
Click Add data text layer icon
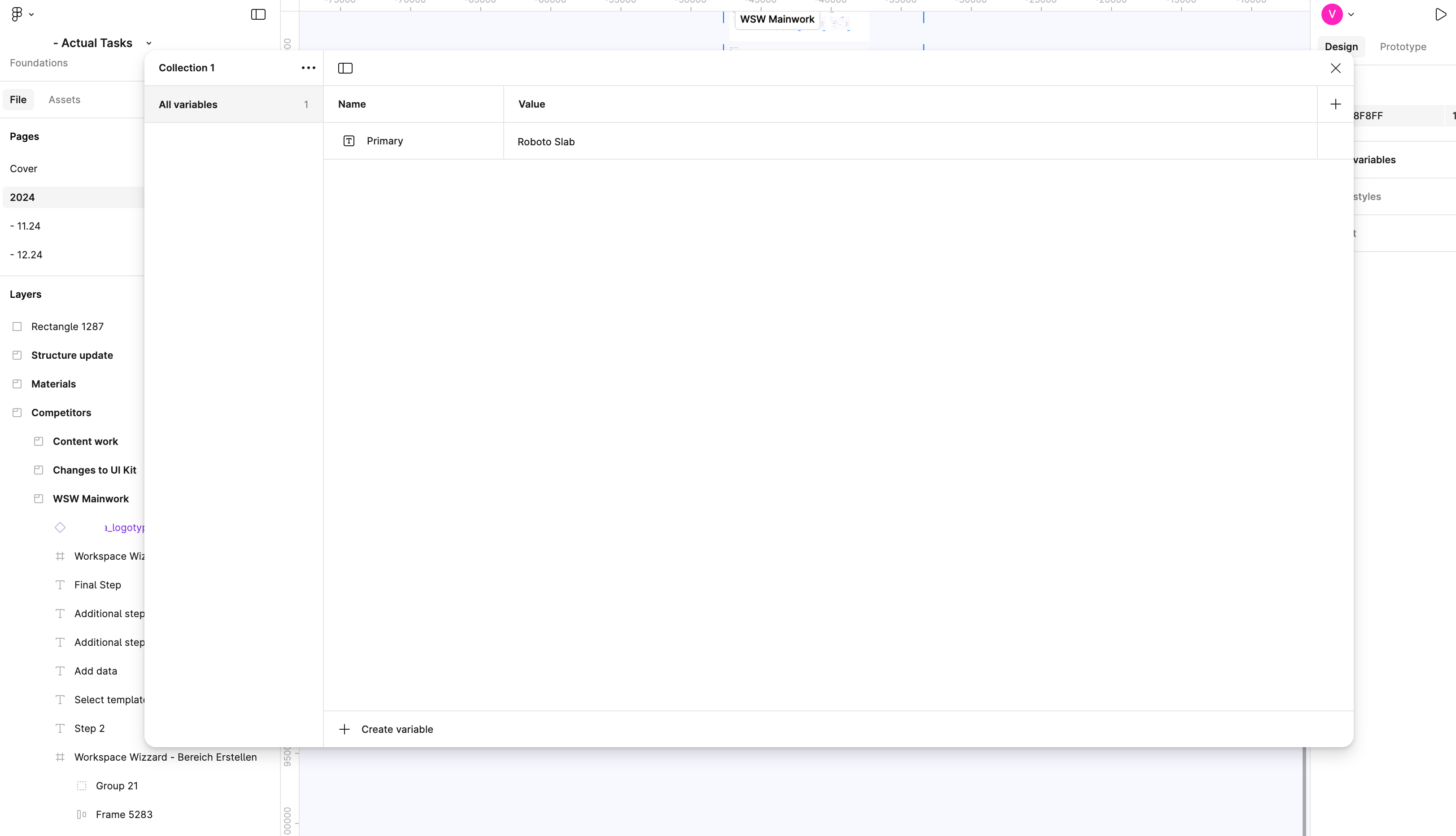coord(60,671)
